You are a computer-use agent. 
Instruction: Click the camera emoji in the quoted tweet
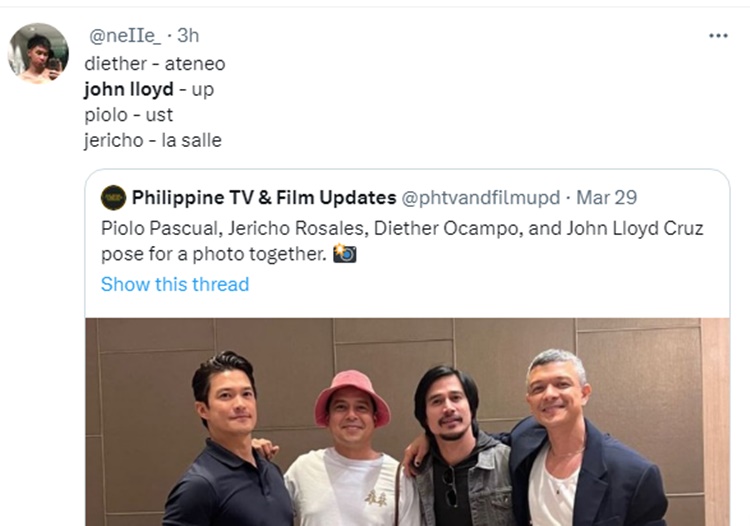344,255
